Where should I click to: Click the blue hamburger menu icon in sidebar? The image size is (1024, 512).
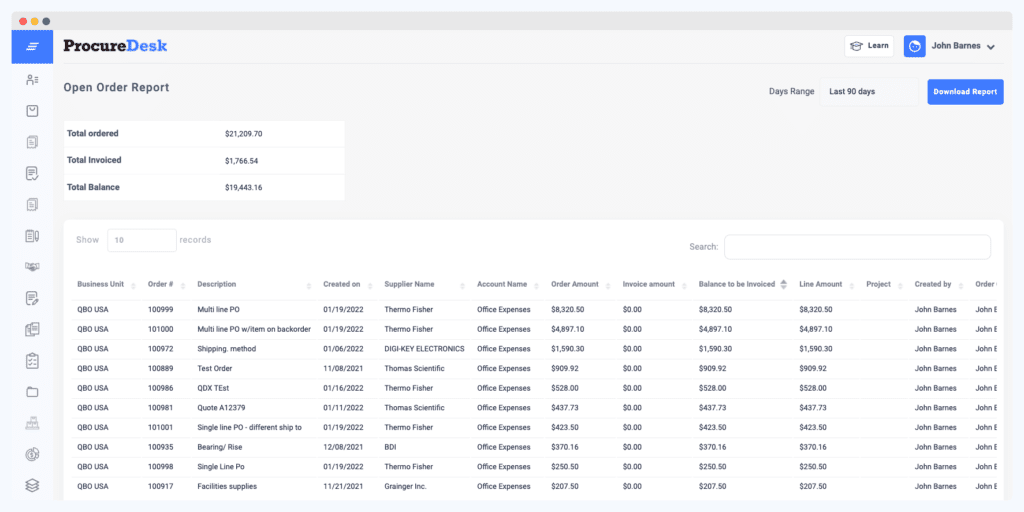point(32,47)
